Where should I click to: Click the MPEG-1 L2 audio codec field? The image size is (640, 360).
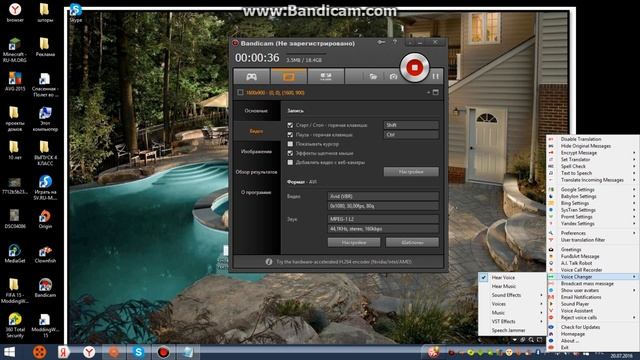[x=383, y=219]
